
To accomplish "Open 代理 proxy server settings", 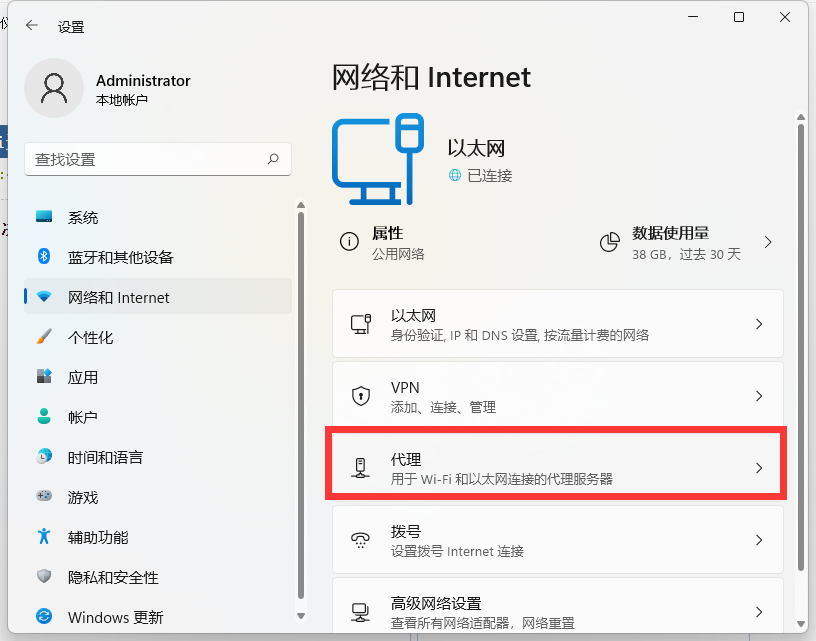I will point(558,468).
